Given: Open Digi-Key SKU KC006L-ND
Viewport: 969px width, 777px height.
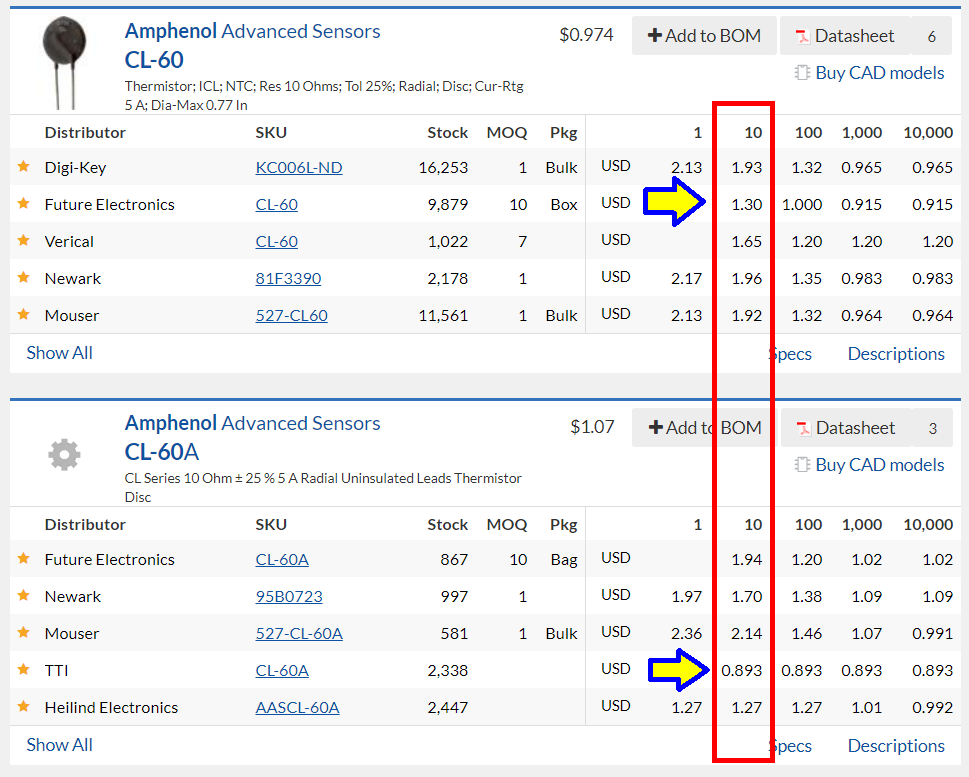Looking at the screenshot, I should point(299,168).
